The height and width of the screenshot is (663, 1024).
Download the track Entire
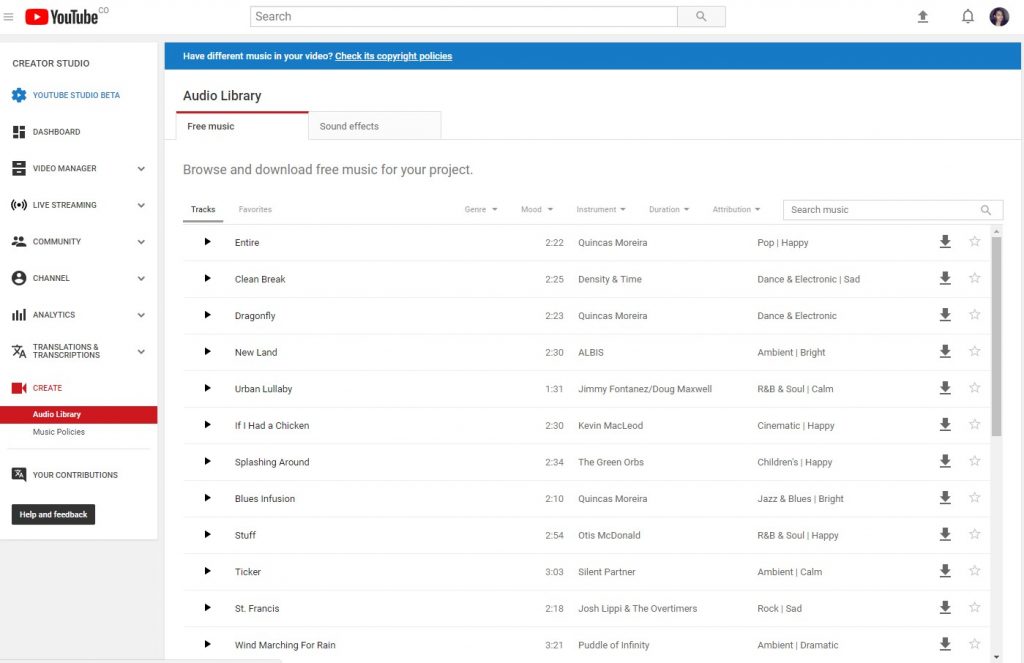944,242
